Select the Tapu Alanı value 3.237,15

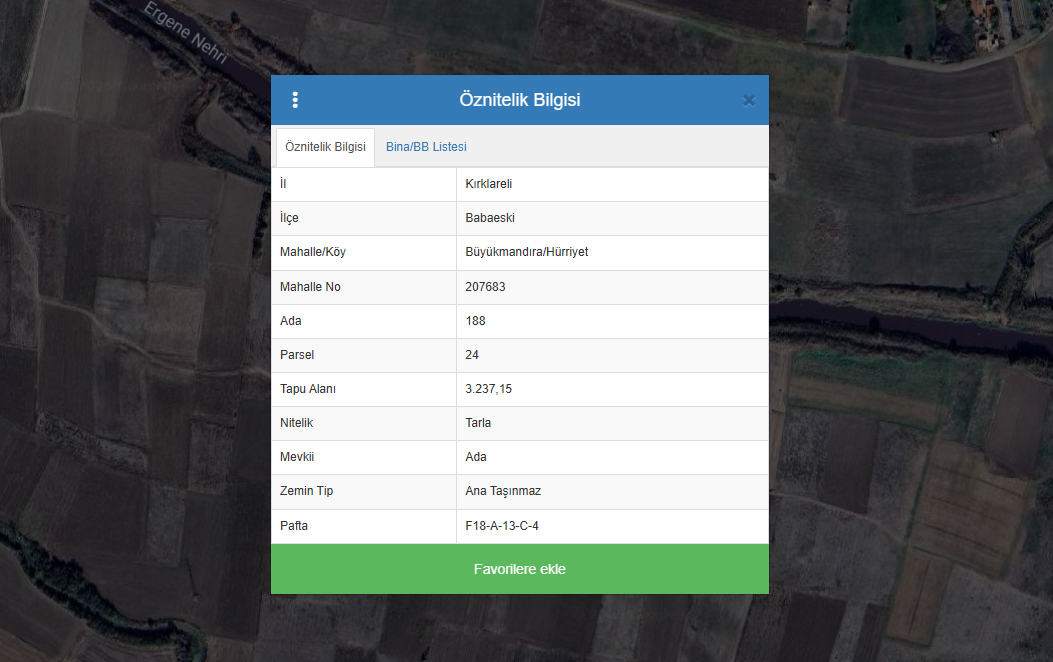(x=489, y=389)
